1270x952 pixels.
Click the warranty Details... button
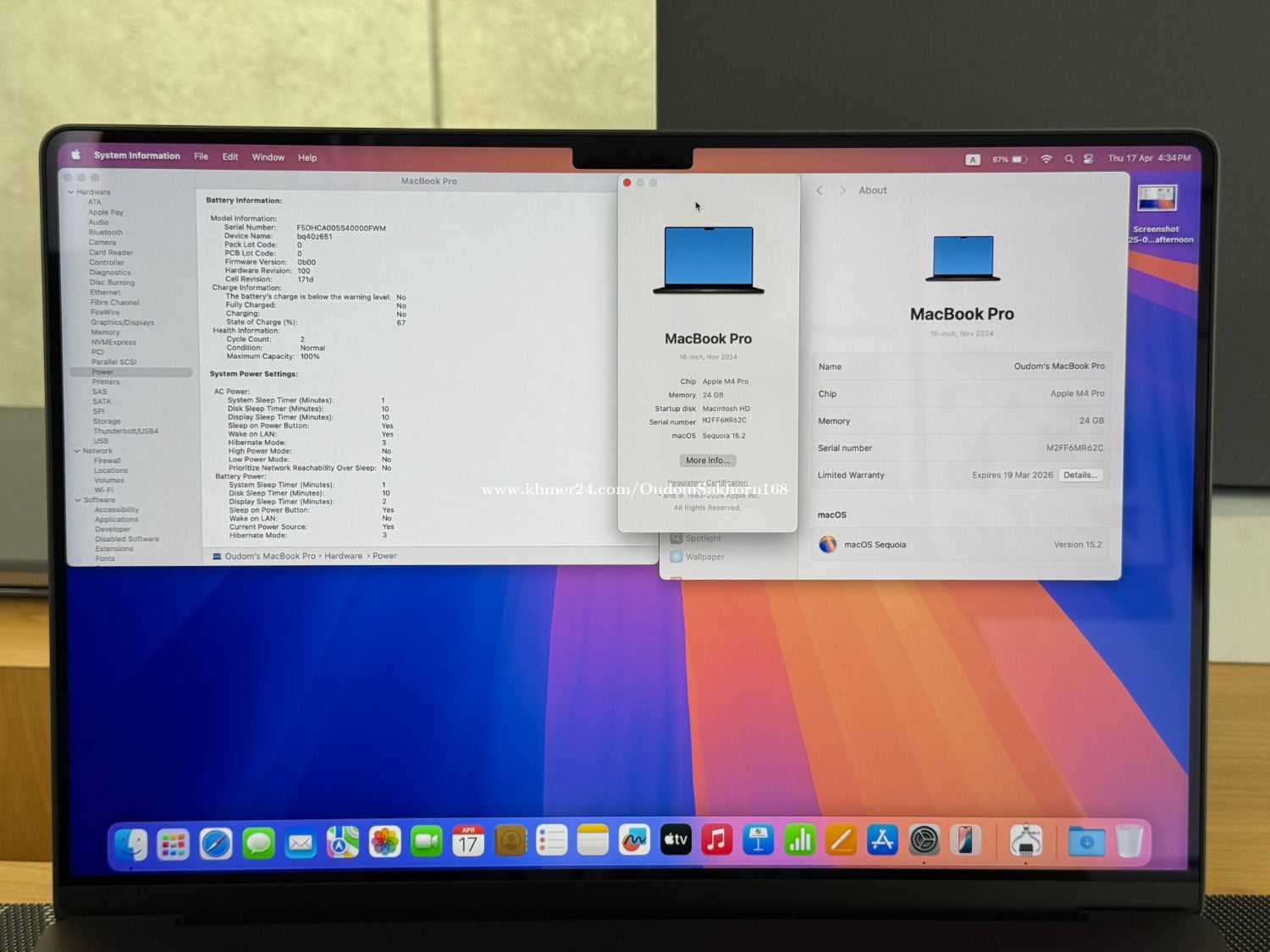tap(1079, 475)
